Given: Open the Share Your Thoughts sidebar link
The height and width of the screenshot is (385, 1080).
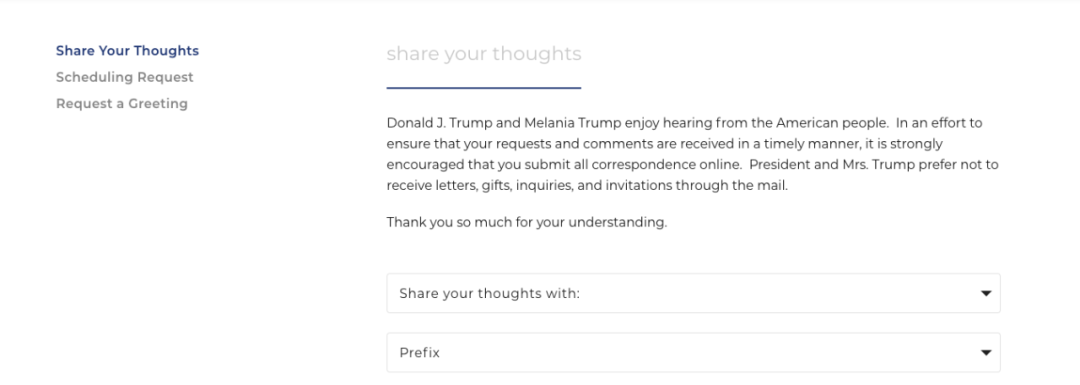Looking at the screenshot, I should point(127,51).
